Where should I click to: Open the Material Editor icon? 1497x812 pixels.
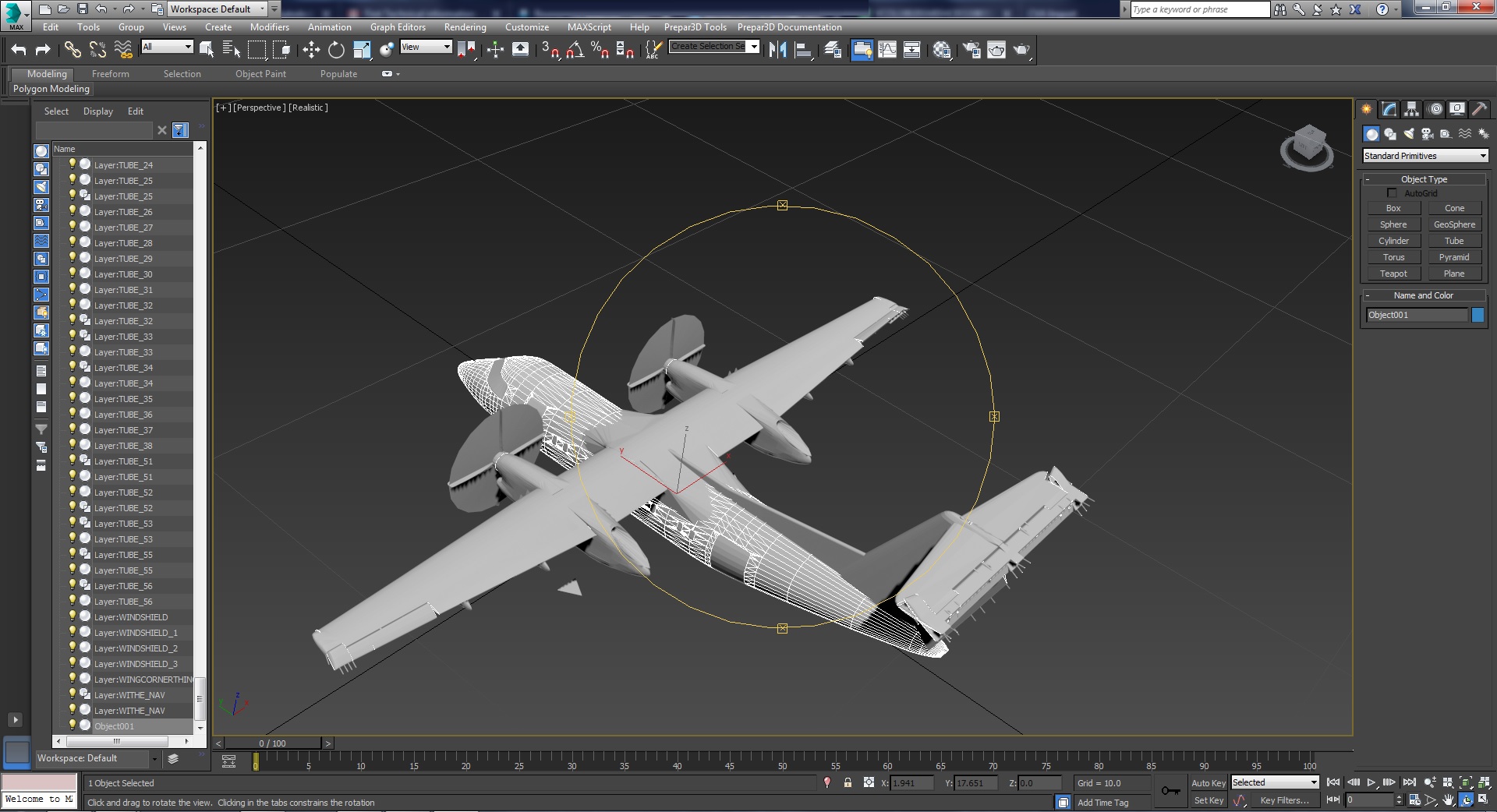click(941, 50)
